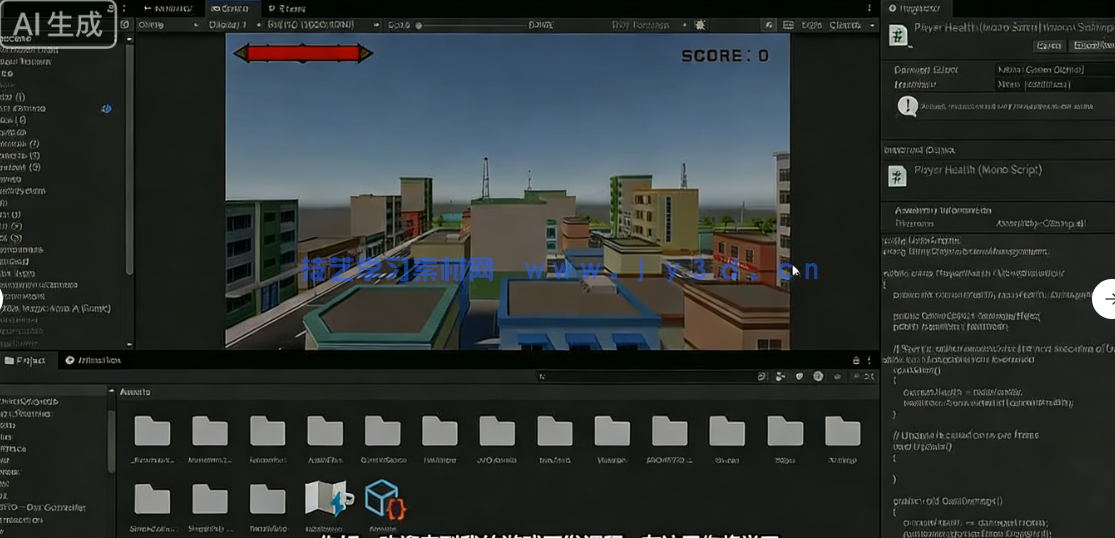1115x538 pixels.
Task: Open the blue prefab cube asset
Action: (384, 499)
